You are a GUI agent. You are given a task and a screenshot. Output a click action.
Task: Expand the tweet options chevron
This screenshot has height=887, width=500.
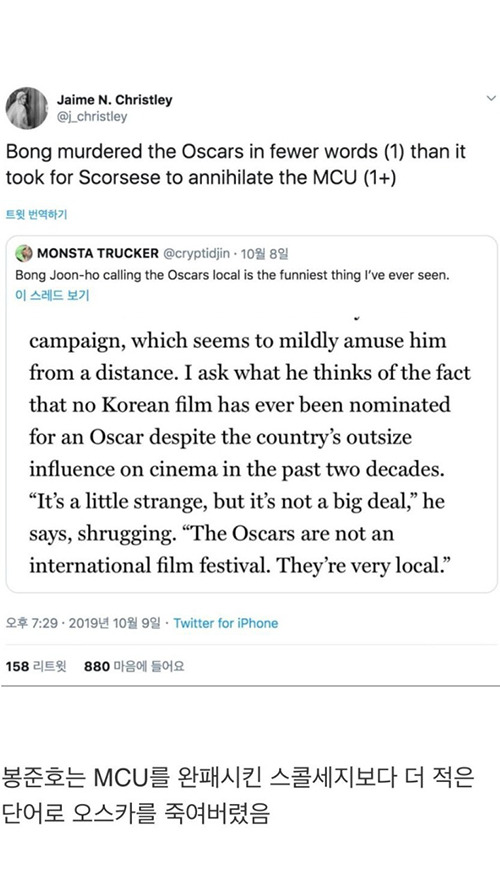click(490, 98)
